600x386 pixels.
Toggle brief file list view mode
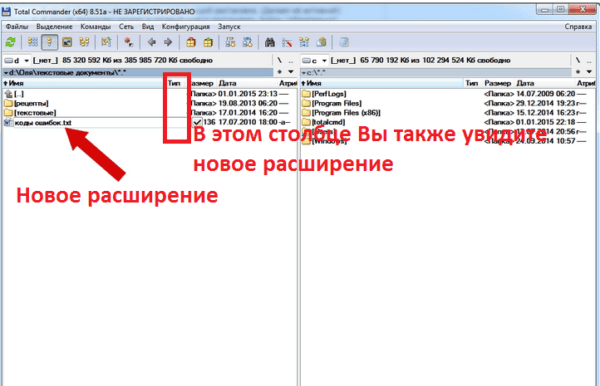coord(33,42)
